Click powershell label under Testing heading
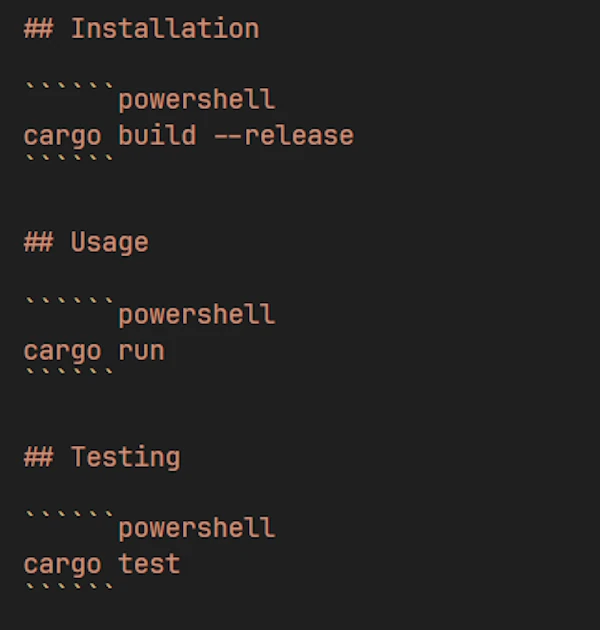This screenshot has height=630, width=600. click(196, 528)
